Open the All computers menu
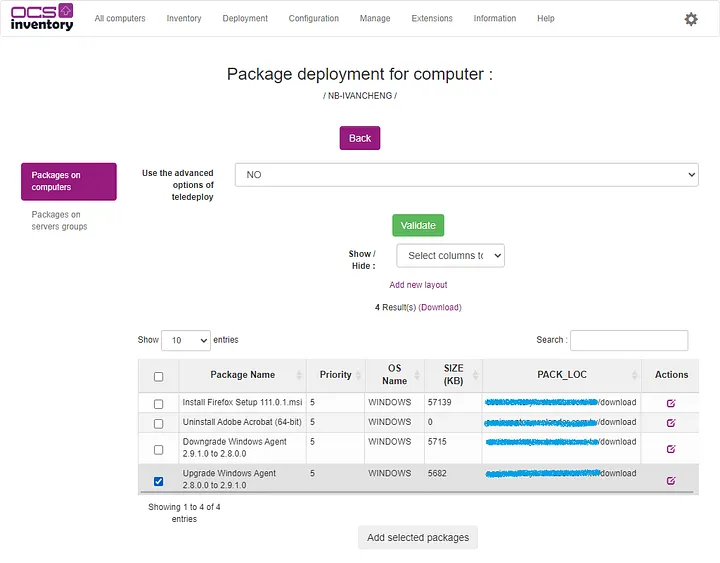Screen dimensions: 720x563 [x=120, y=18]
